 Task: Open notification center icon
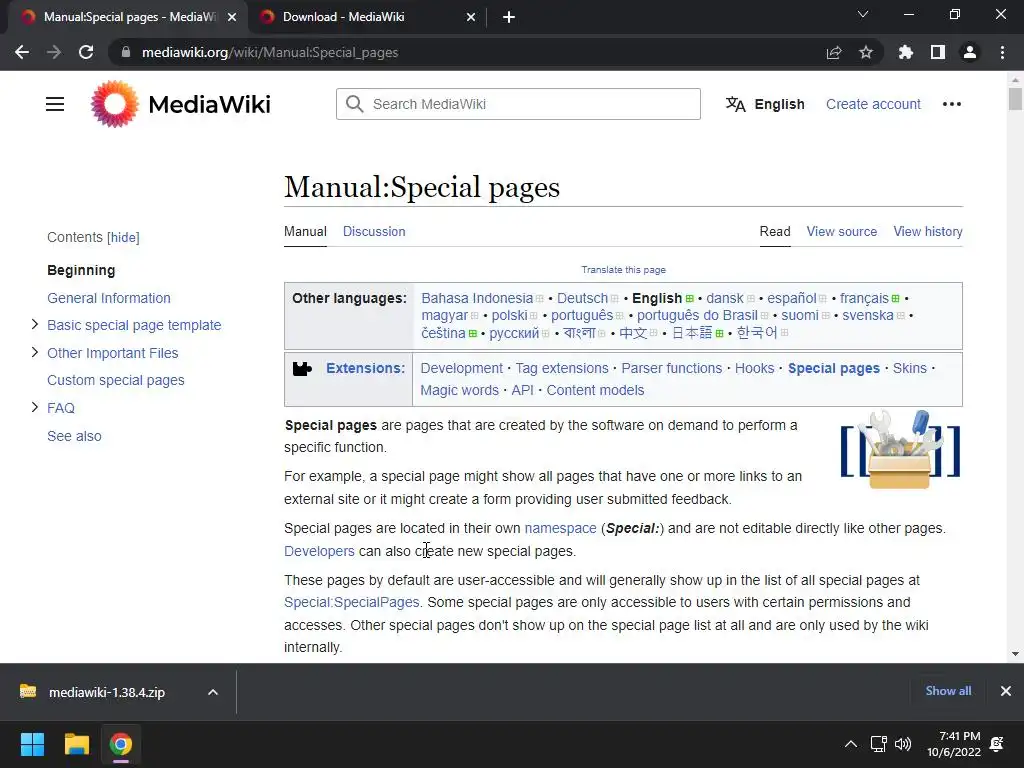[997, 744]
